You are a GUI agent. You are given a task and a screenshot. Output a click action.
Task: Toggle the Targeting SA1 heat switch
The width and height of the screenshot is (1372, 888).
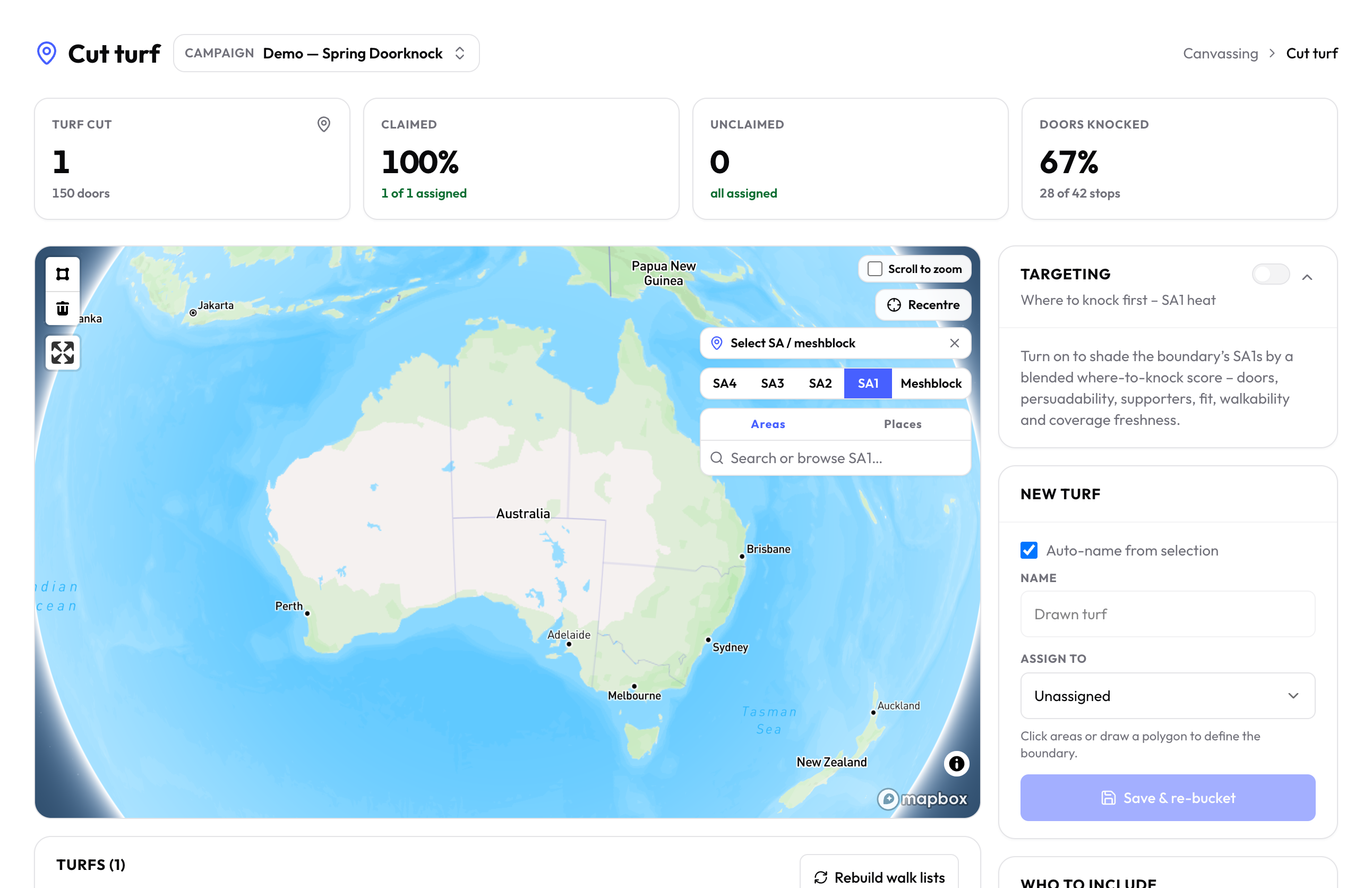click(x=1271, y=275)
